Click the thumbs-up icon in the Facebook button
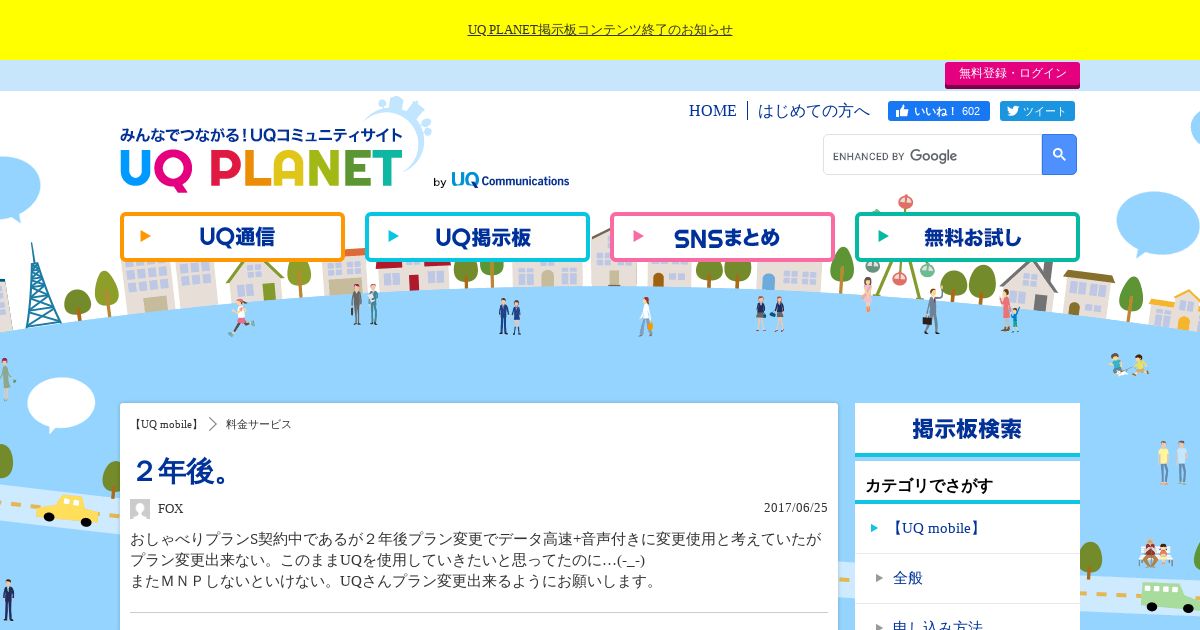This screenshot has height=630, width=1200. coord(902,111)
